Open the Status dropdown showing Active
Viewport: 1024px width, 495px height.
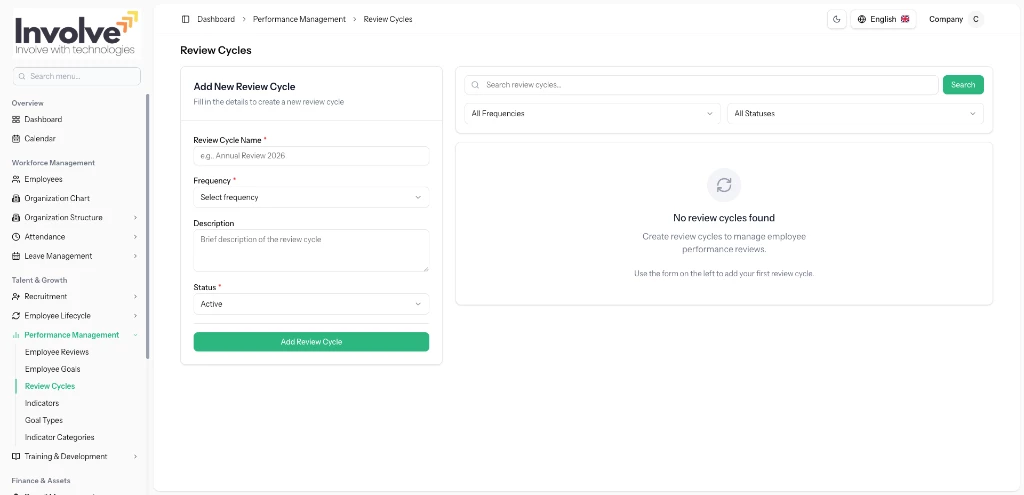pos(311,304)
